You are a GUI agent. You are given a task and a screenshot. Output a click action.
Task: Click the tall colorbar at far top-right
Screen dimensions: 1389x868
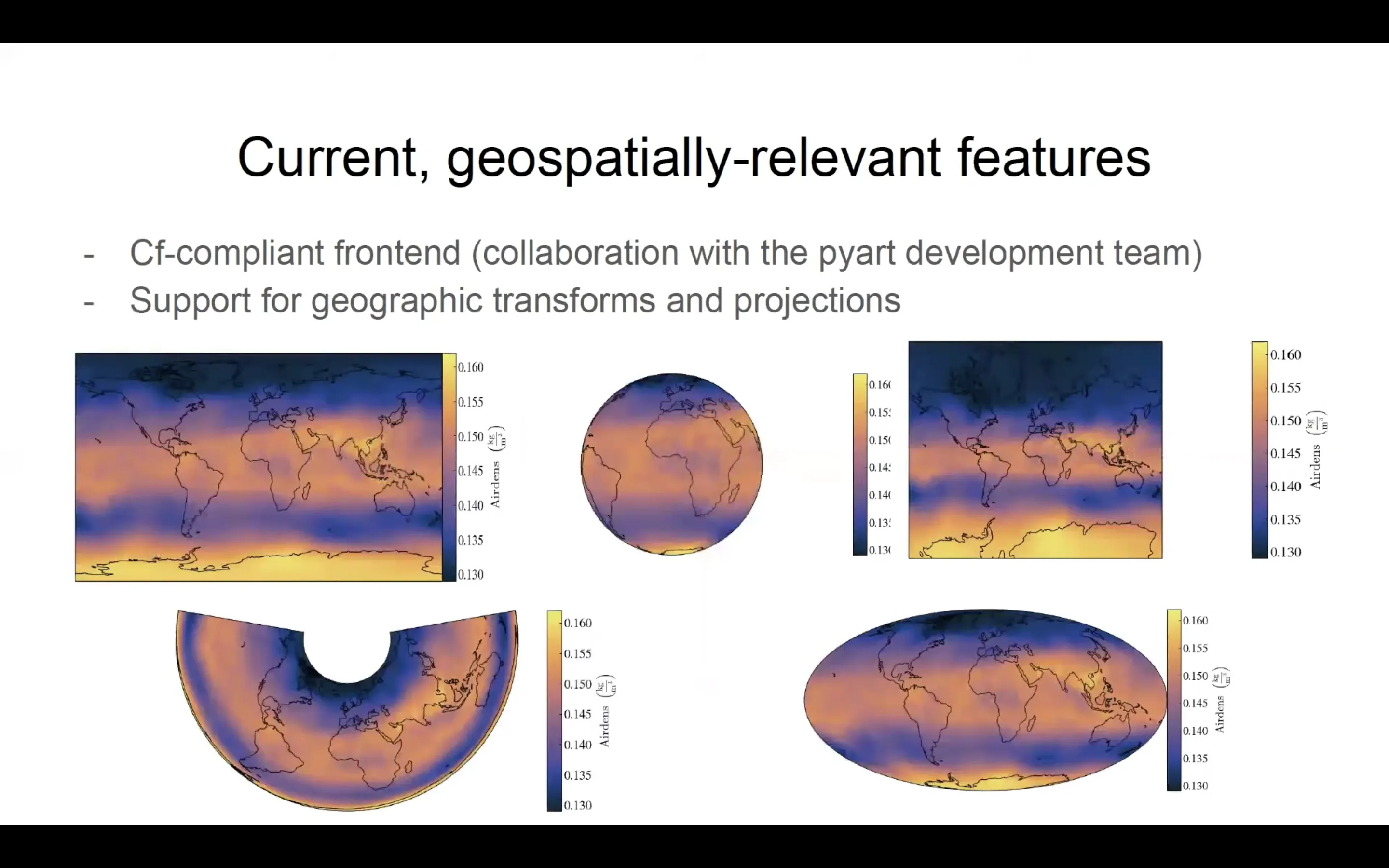point(1259,449)
